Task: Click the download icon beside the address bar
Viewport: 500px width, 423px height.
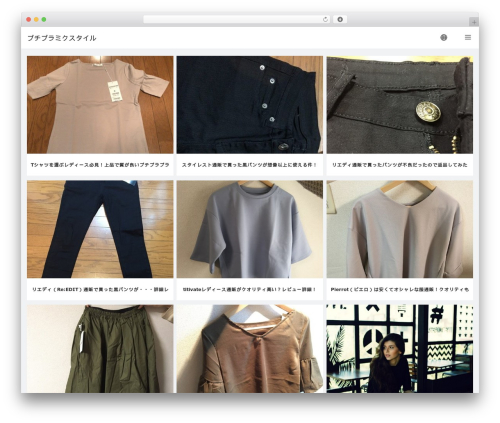Action: 340,20
